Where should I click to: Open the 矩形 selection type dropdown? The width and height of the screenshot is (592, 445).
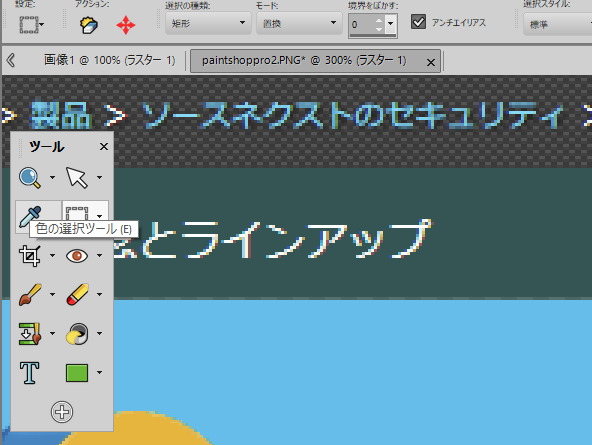[208, 23]
